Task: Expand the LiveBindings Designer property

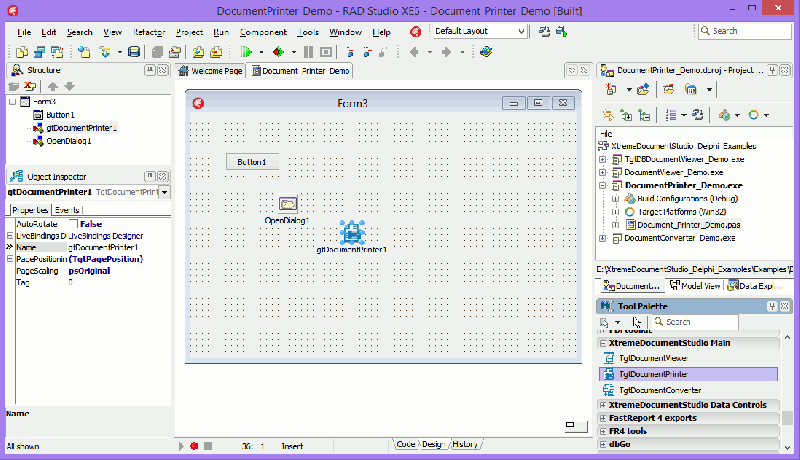Action: (x=10, y=236)
